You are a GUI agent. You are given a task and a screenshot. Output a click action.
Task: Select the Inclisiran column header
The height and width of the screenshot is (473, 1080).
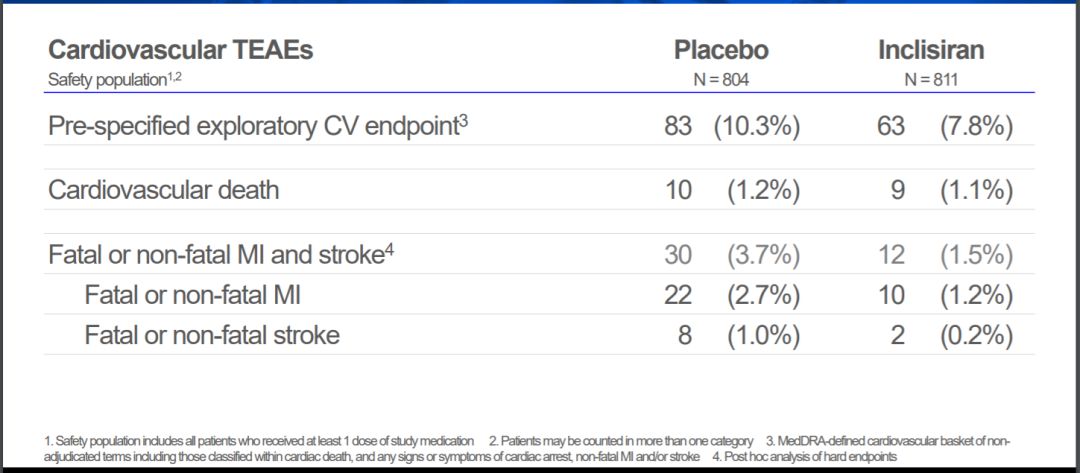931,50
